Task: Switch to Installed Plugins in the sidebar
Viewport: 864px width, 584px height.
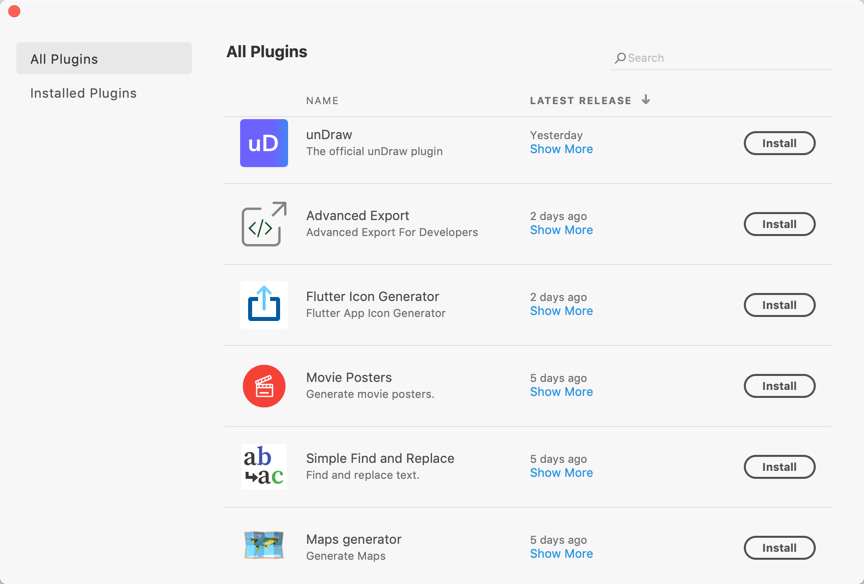Action: (83, 93)
